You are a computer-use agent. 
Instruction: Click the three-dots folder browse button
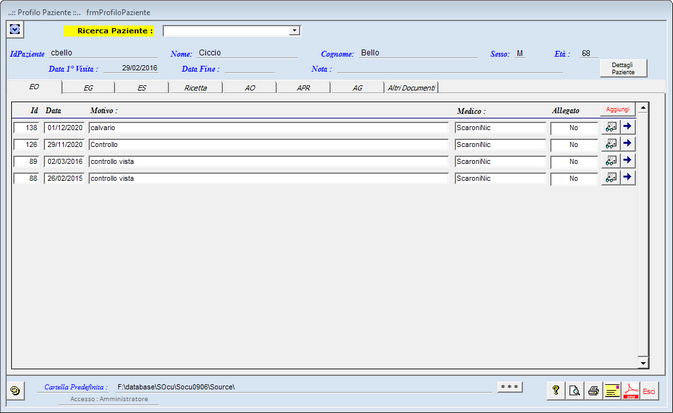tap(510, 386)
